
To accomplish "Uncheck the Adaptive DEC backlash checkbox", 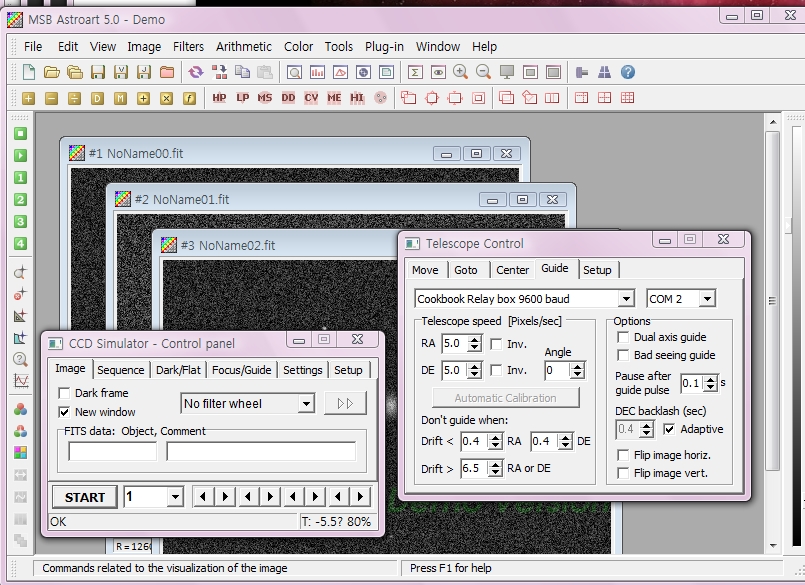I will (x=670, y=429).
